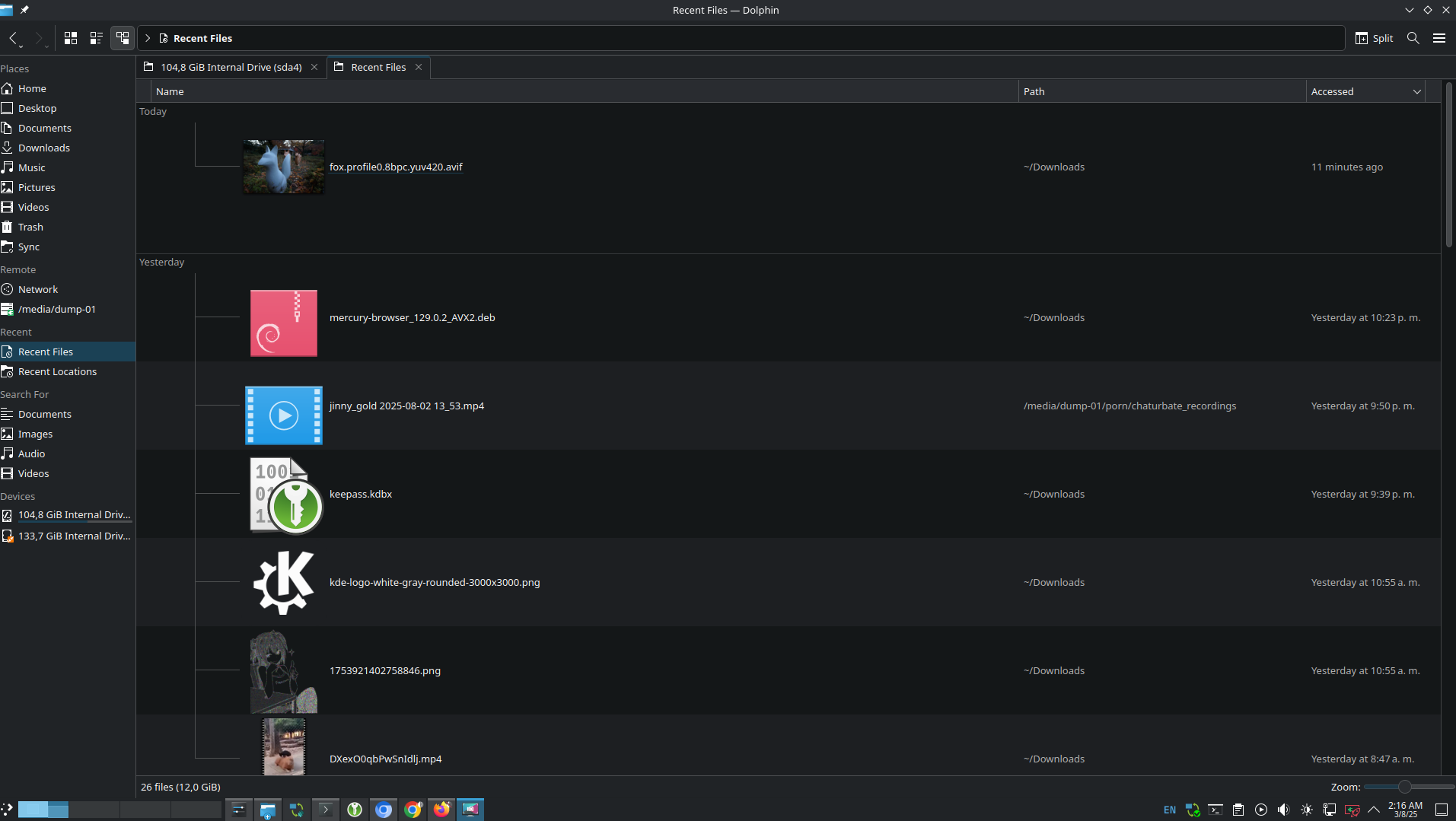Open Documents in Places
Screen dimensions: 1456x821
click(x=68, y=128)
